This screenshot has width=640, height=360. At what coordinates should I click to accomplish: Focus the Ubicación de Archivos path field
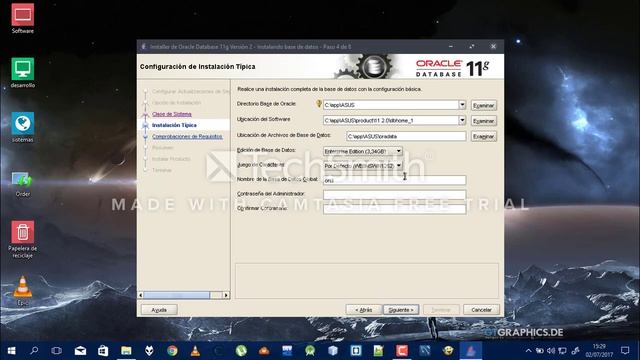coord(406,136)
